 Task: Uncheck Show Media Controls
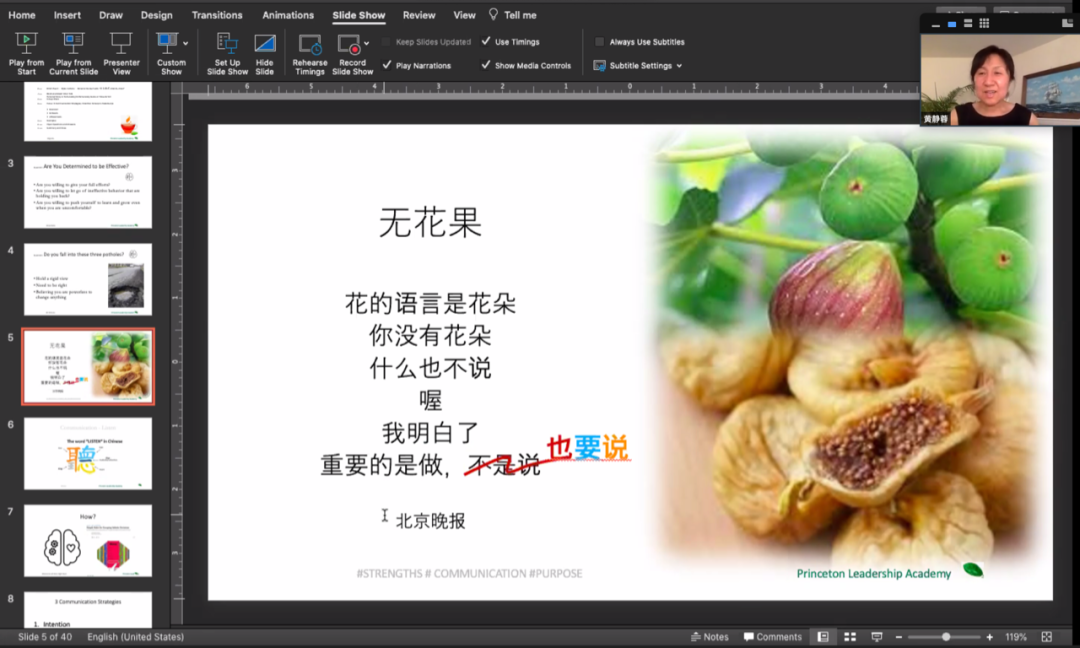point(486,65)
